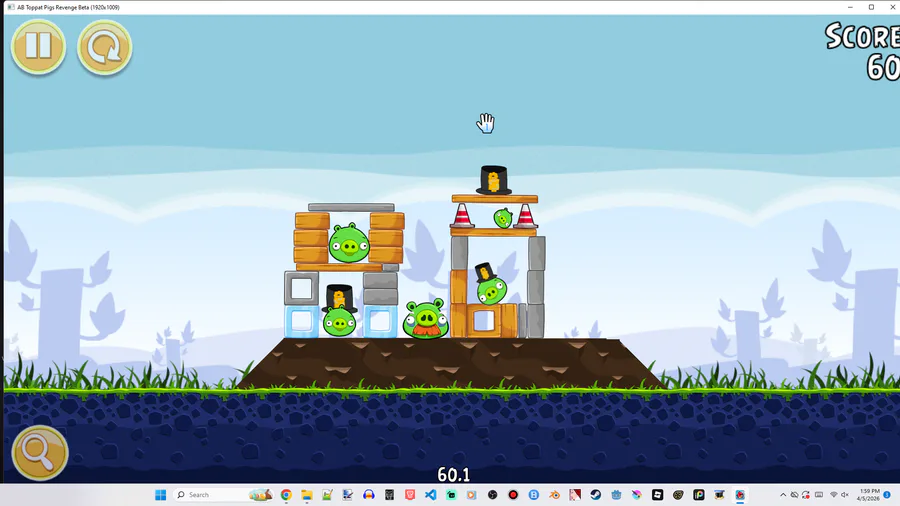Open OBS Studio from the taskbar
The width and height of the screenshot is (900, 506).
tap(492, 495)
